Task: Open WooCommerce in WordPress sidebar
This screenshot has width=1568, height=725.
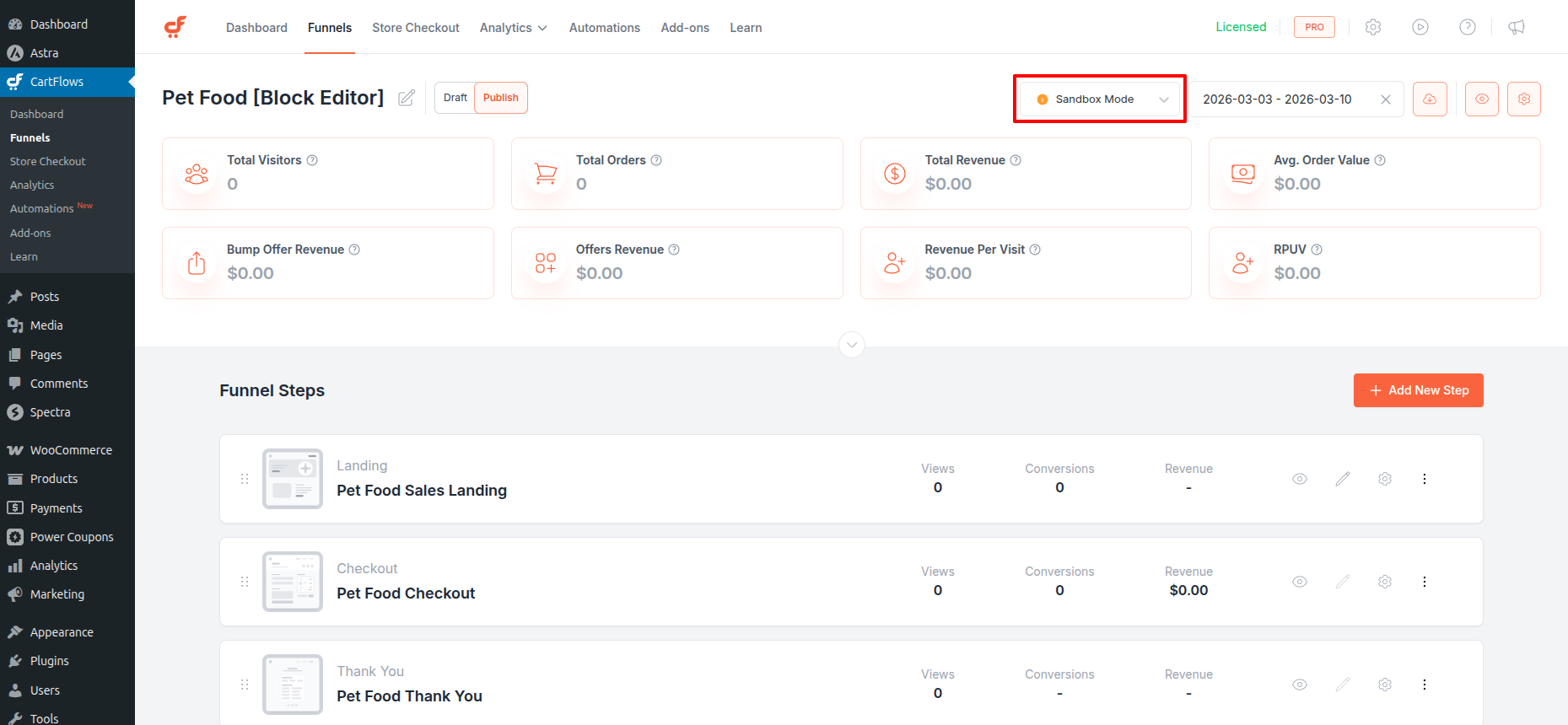Action: click(x=67, y=450)
